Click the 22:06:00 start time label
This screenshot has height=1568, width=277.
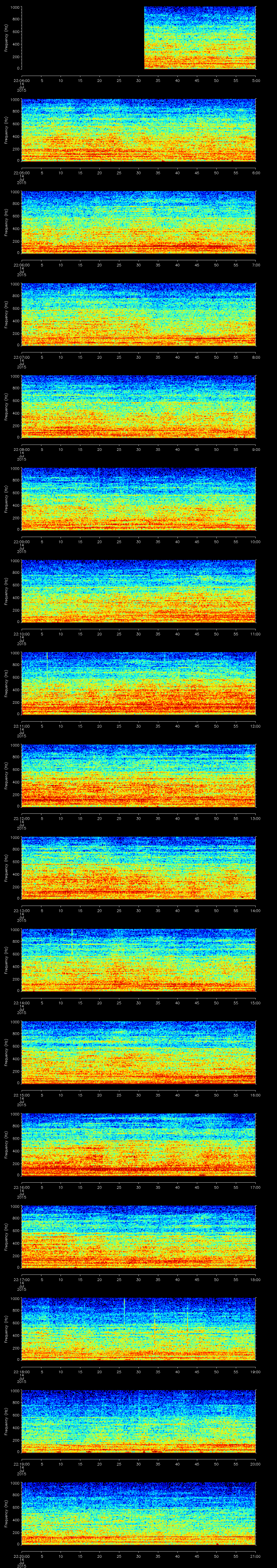pos(21,265)
